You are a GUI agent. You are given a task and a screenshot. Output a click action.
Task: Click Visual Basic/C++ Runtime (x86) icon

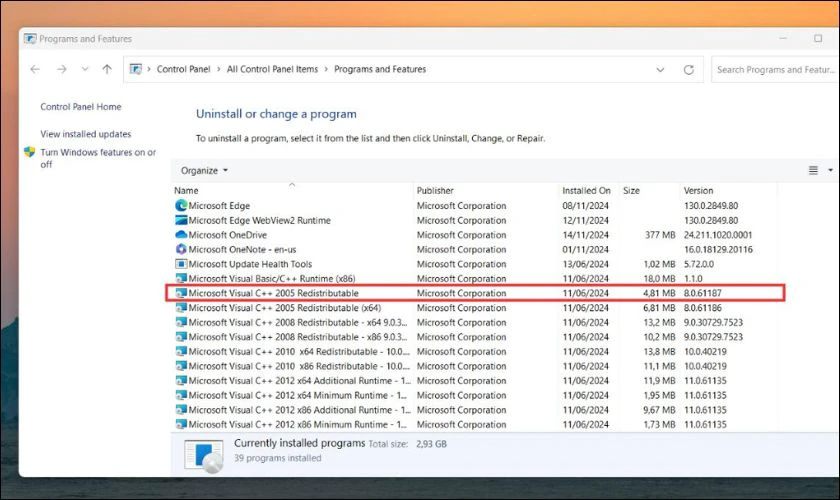pos(181,278)
